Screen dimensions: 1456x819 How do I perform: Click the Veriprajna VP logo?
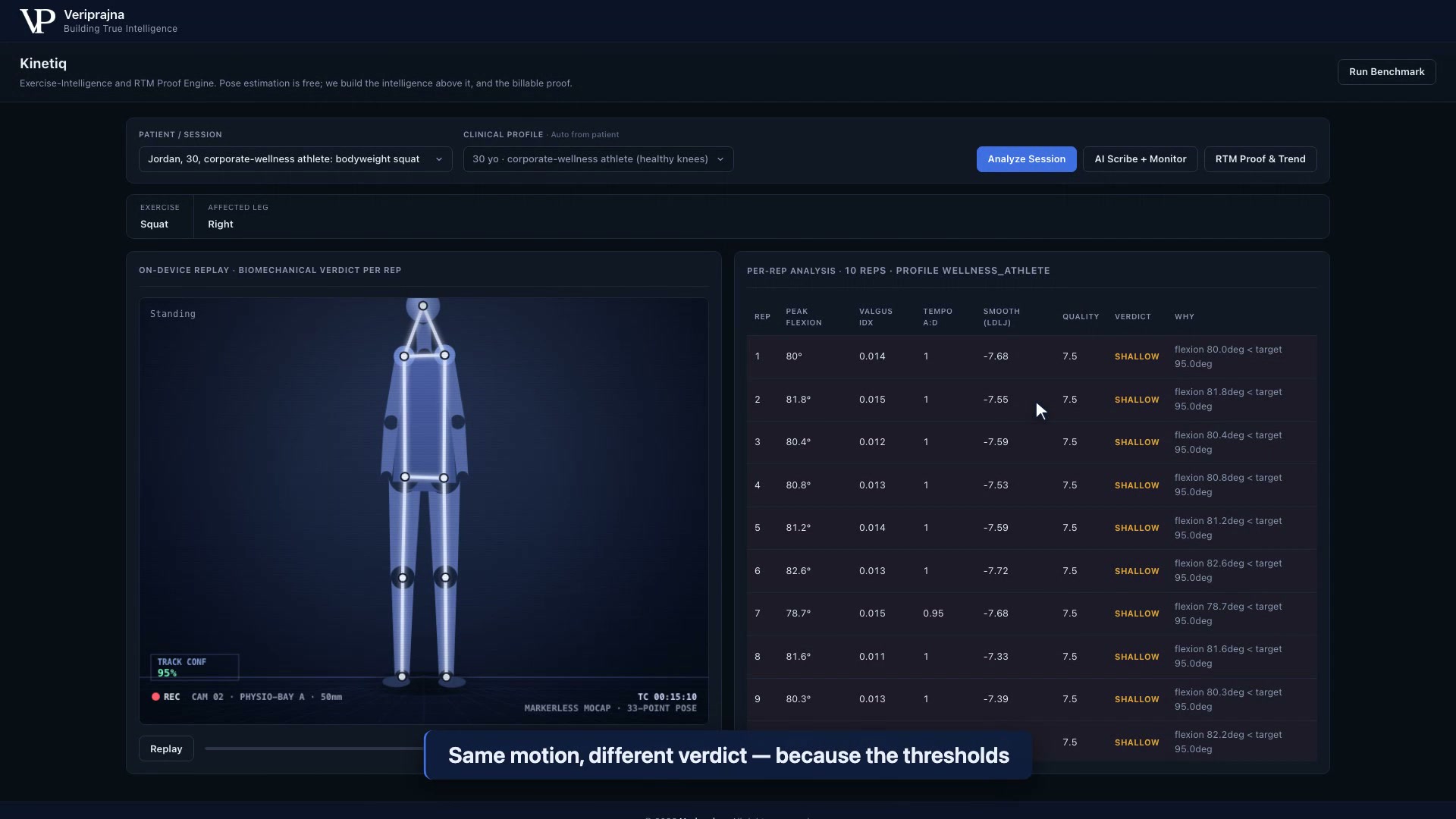point(36,21)
